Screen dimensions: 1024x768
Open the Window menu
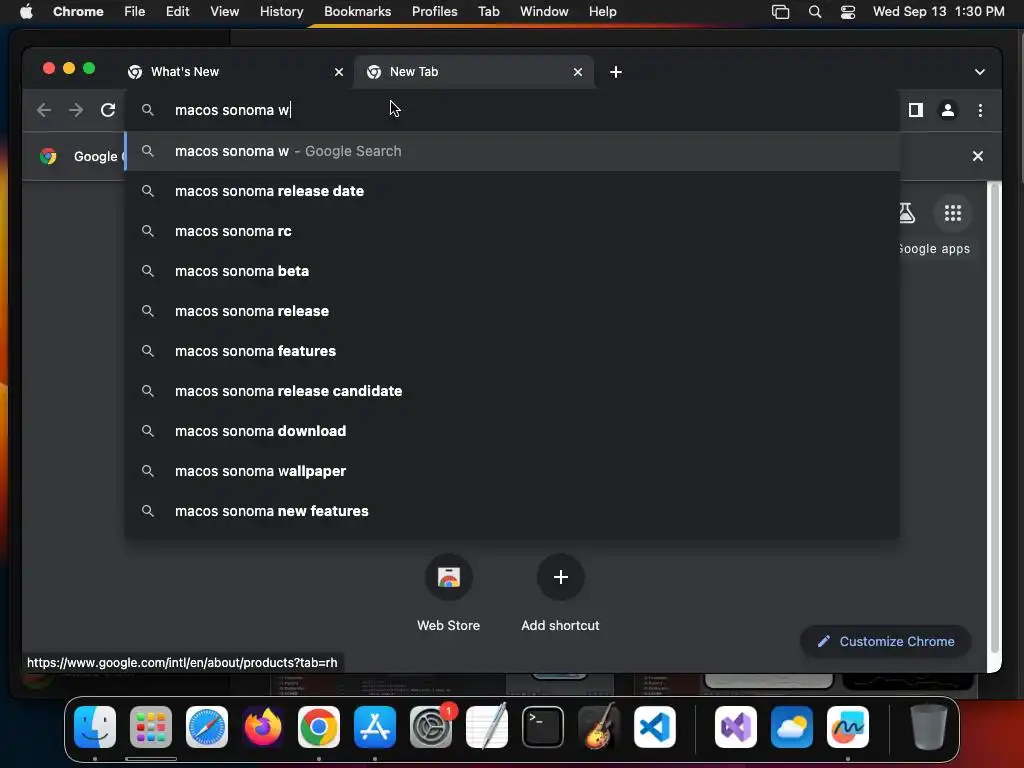(x=544, y=12)
